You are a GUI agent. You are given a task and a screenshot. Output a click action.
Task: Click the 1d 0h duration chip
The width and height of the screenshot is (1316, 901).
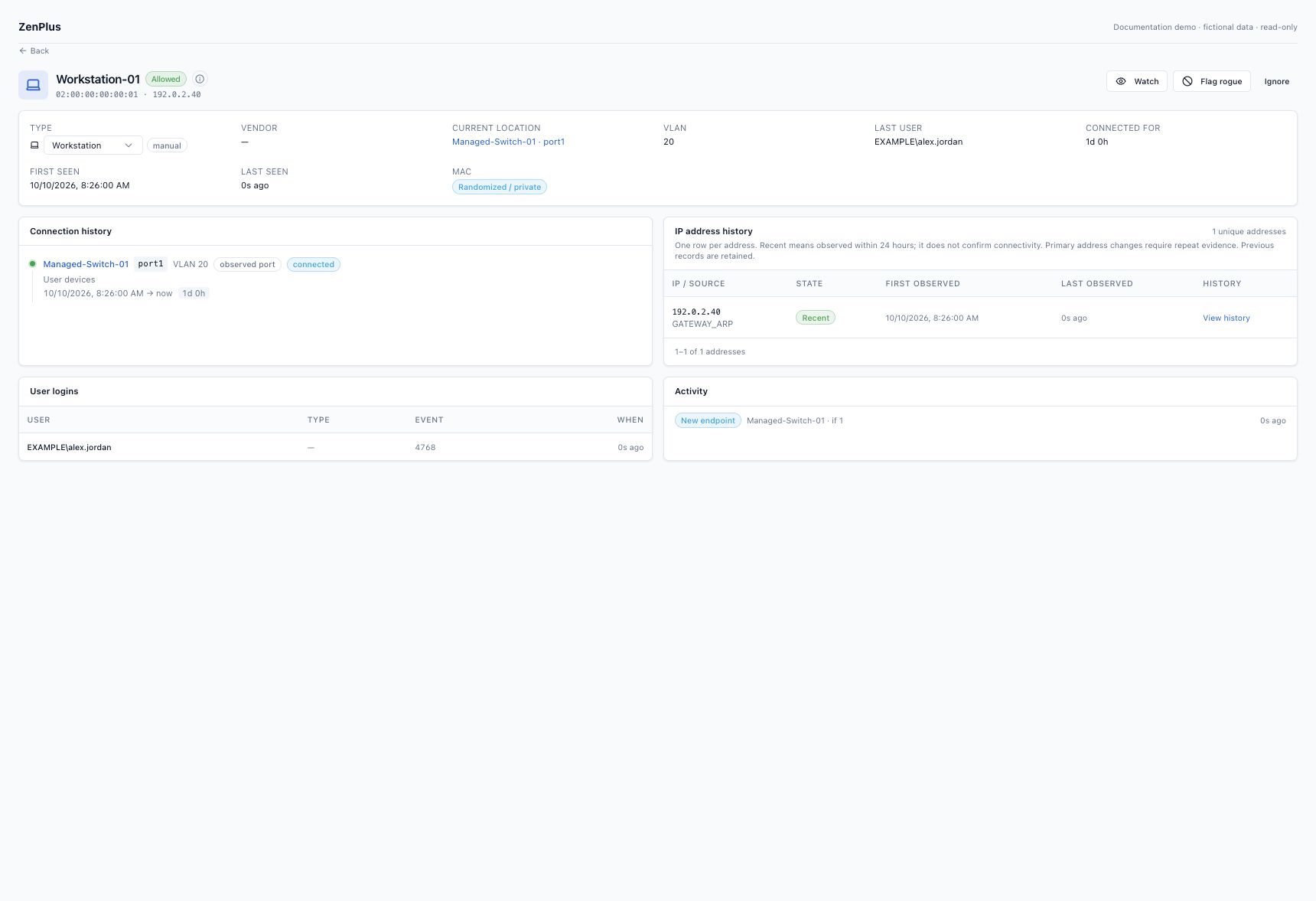coord(194,293)
